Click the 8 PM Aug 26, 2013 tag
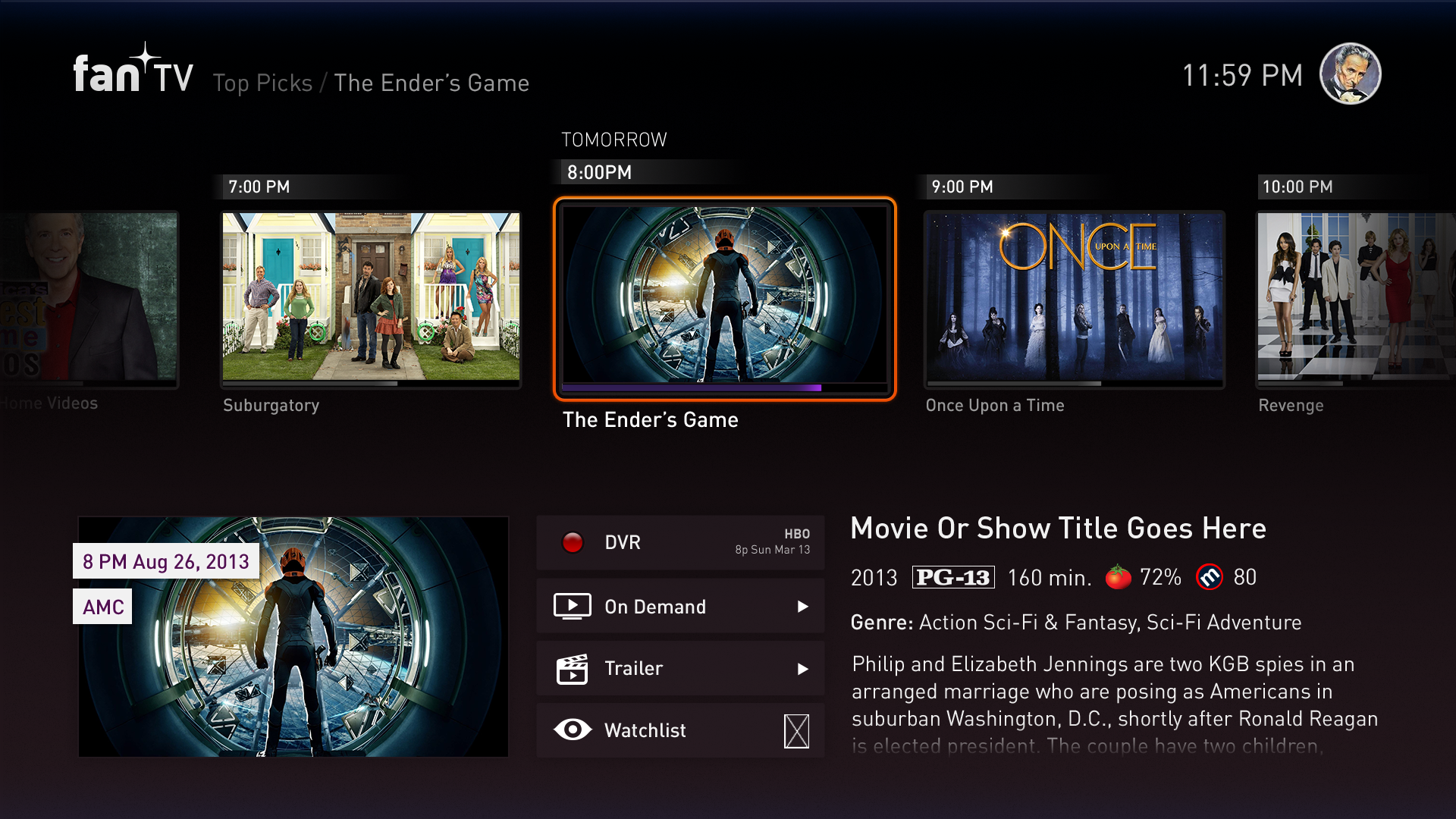The image size is (1456, 819). pos(166,561)
